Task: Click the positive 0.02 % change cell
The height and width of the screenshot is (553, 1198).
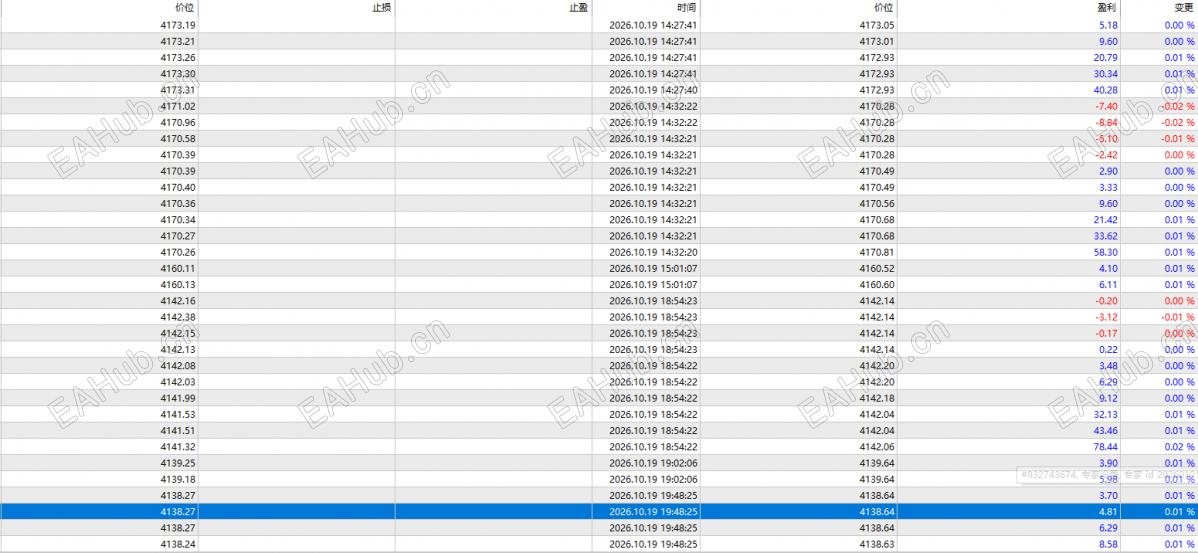Action: point(1179,447)
